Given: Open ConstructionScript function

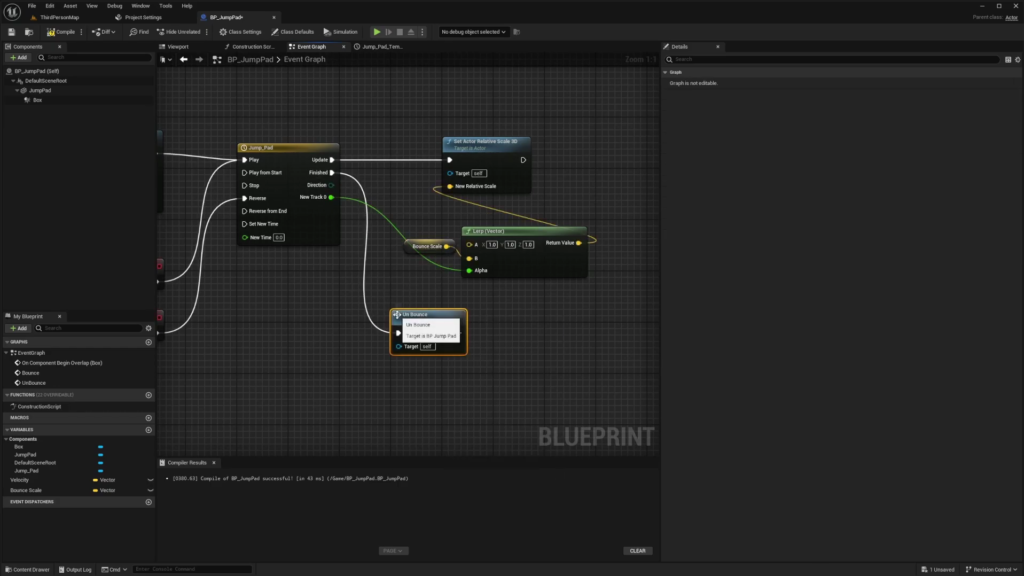Looking at the screenshot, I should 39,407.
